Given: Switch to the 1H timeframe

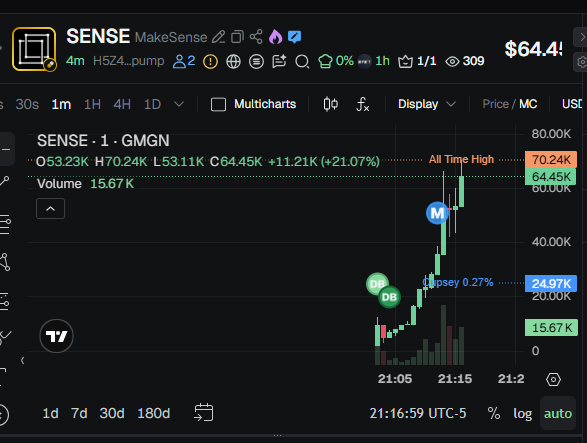Looking at the screenshot, I should 92,104.
